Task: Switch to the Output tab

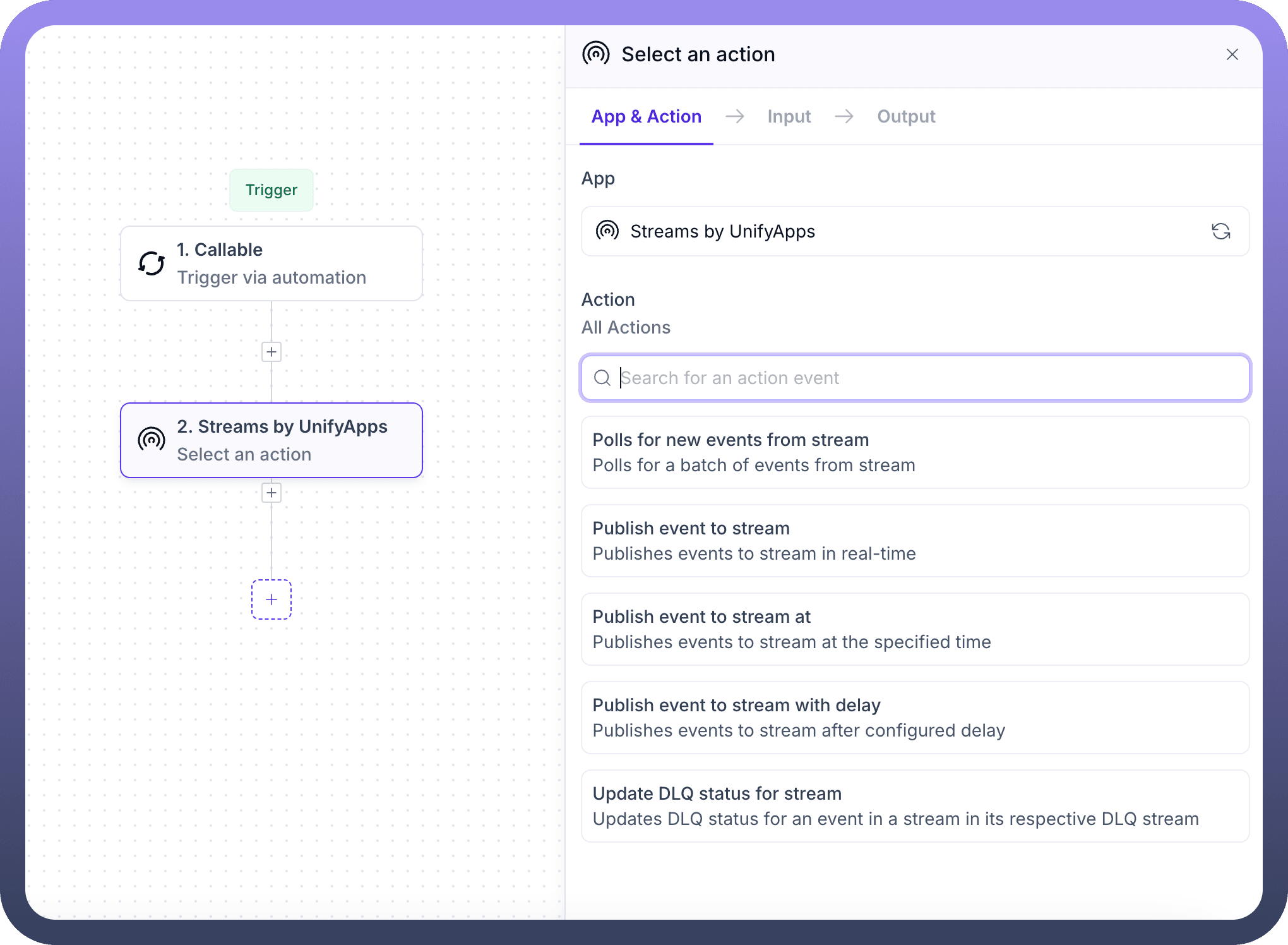Action: [x=906, y=116]
